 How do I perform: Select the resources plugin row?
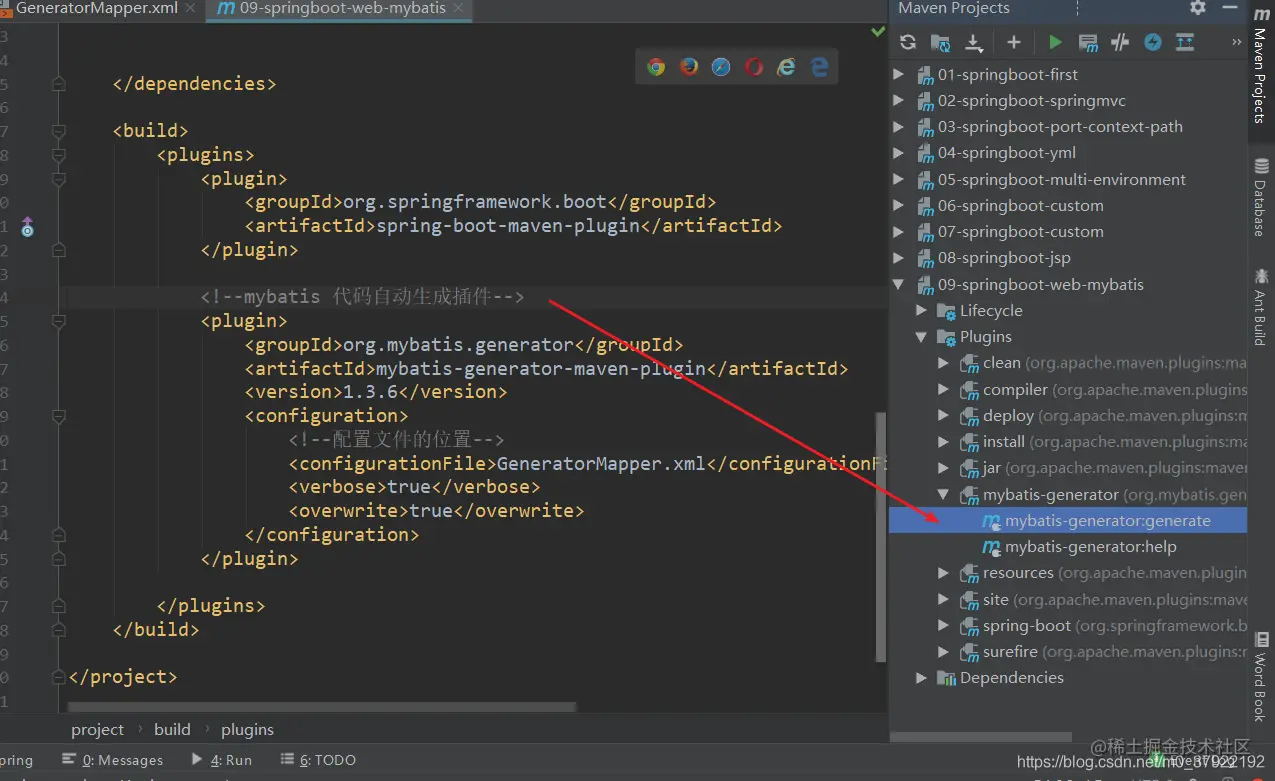pos(1068,573)
